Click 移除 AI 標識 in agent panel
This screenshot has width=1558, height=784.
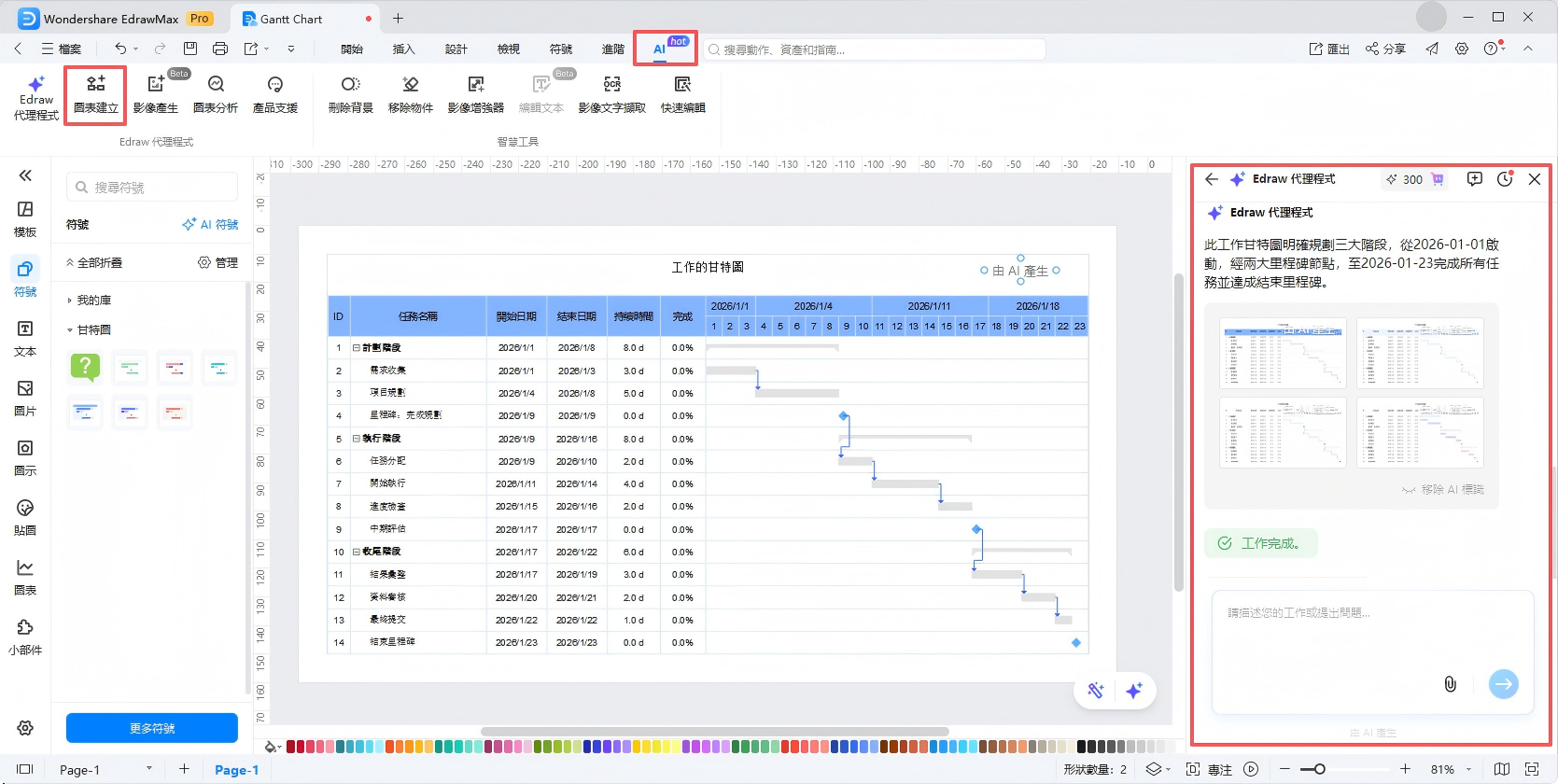pos(1443,489)
